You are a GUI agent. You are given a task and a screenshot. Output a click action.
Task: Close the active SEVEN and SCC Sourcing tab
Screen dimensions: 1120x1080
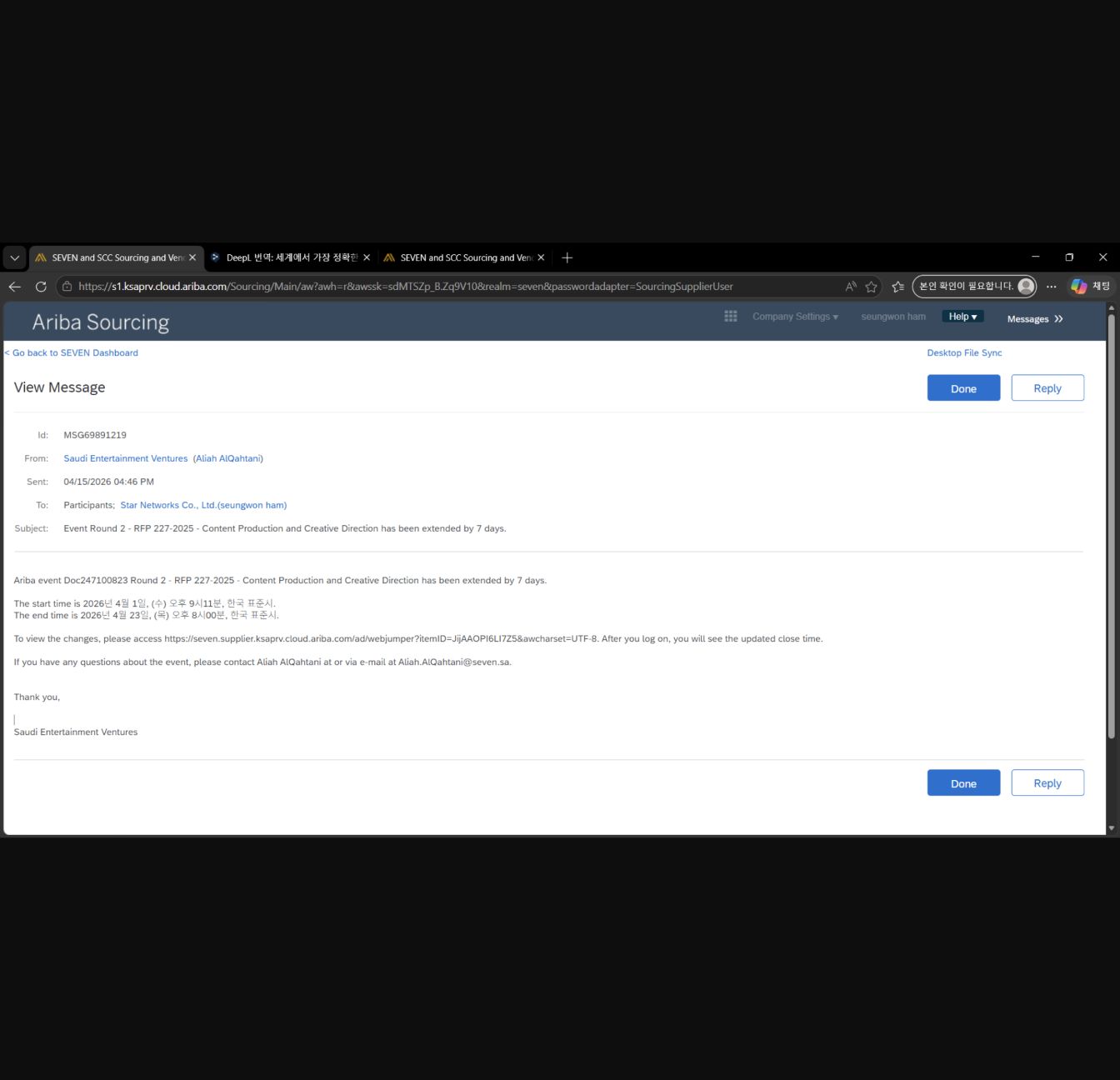tap(192, 258)
